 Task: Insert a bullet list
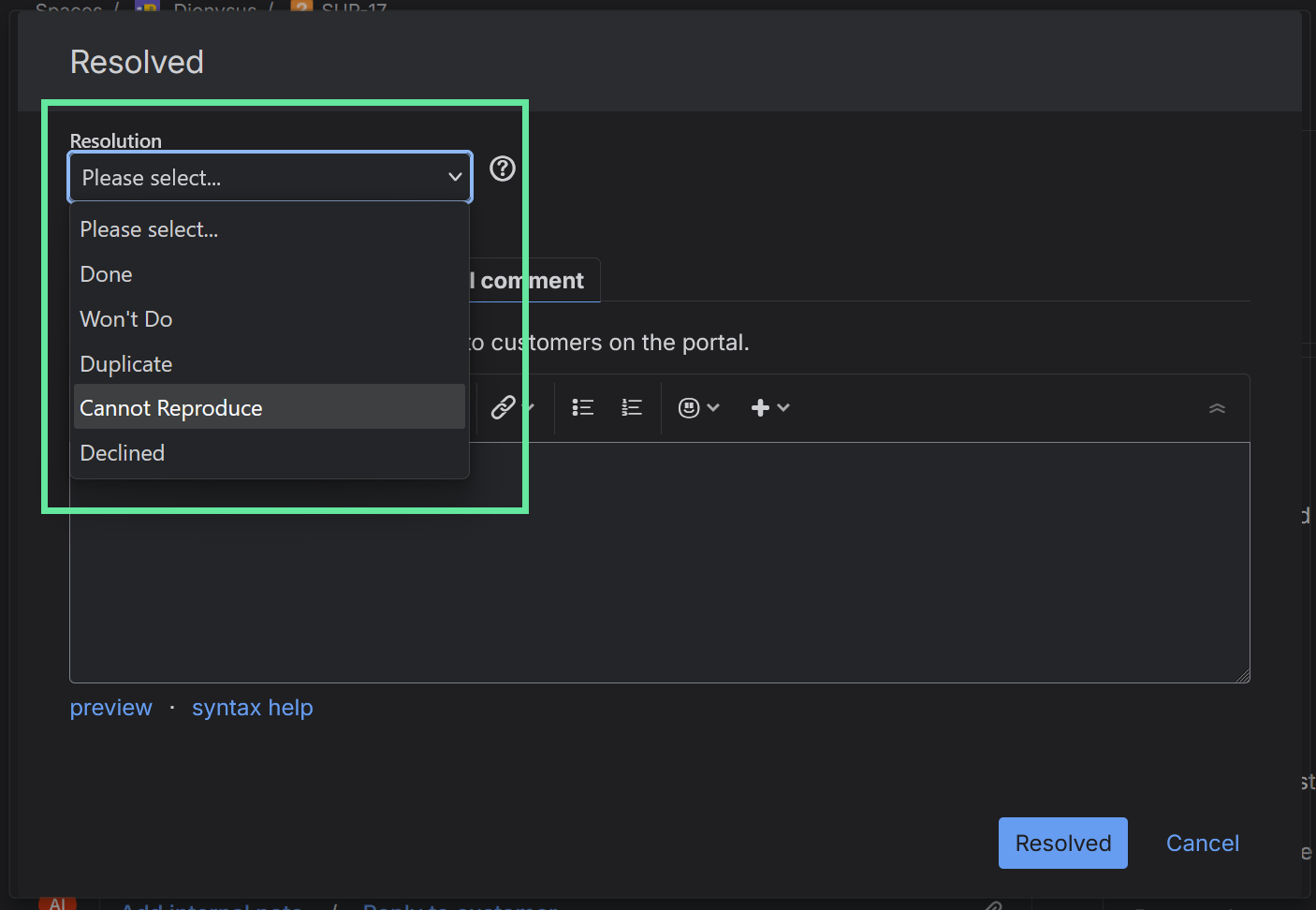(583, 407)
